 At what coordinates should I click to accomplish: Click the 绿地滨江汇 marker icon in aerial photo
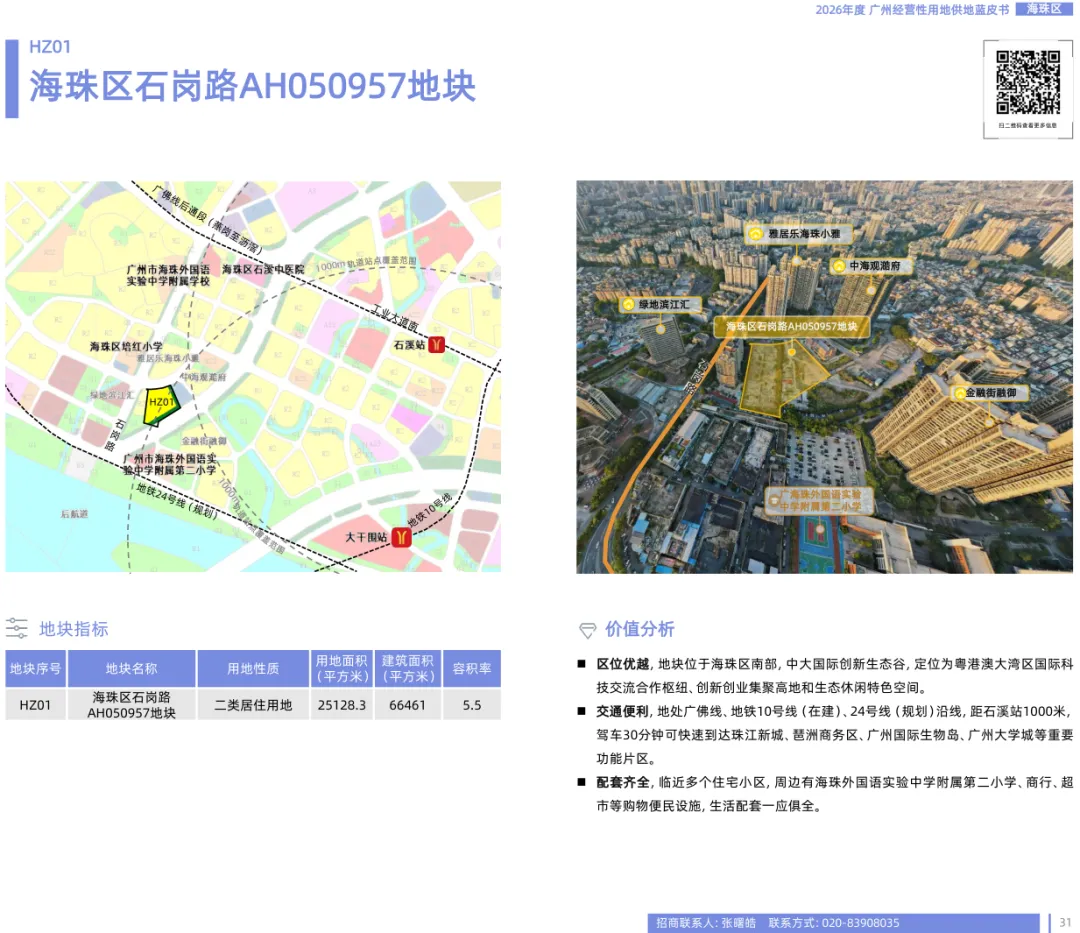pos(628,304)
